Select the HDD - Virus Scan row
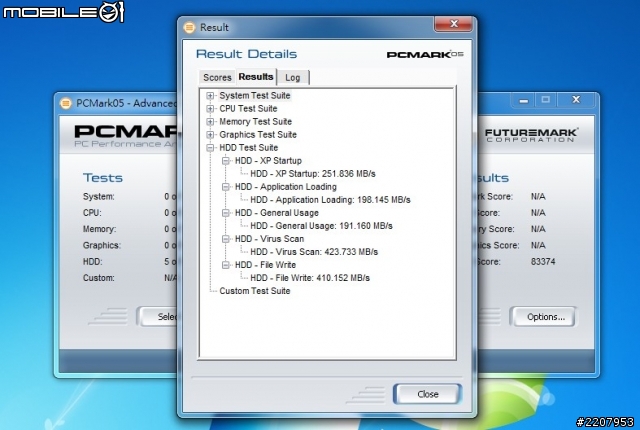This screenshot has width=640, height=430. (269, 239)
